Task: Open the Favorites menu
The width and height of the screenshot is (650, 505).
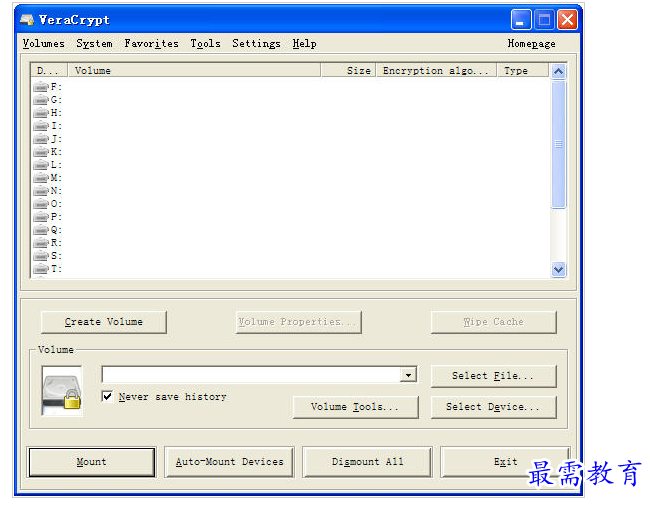Action: click(151, 44)
